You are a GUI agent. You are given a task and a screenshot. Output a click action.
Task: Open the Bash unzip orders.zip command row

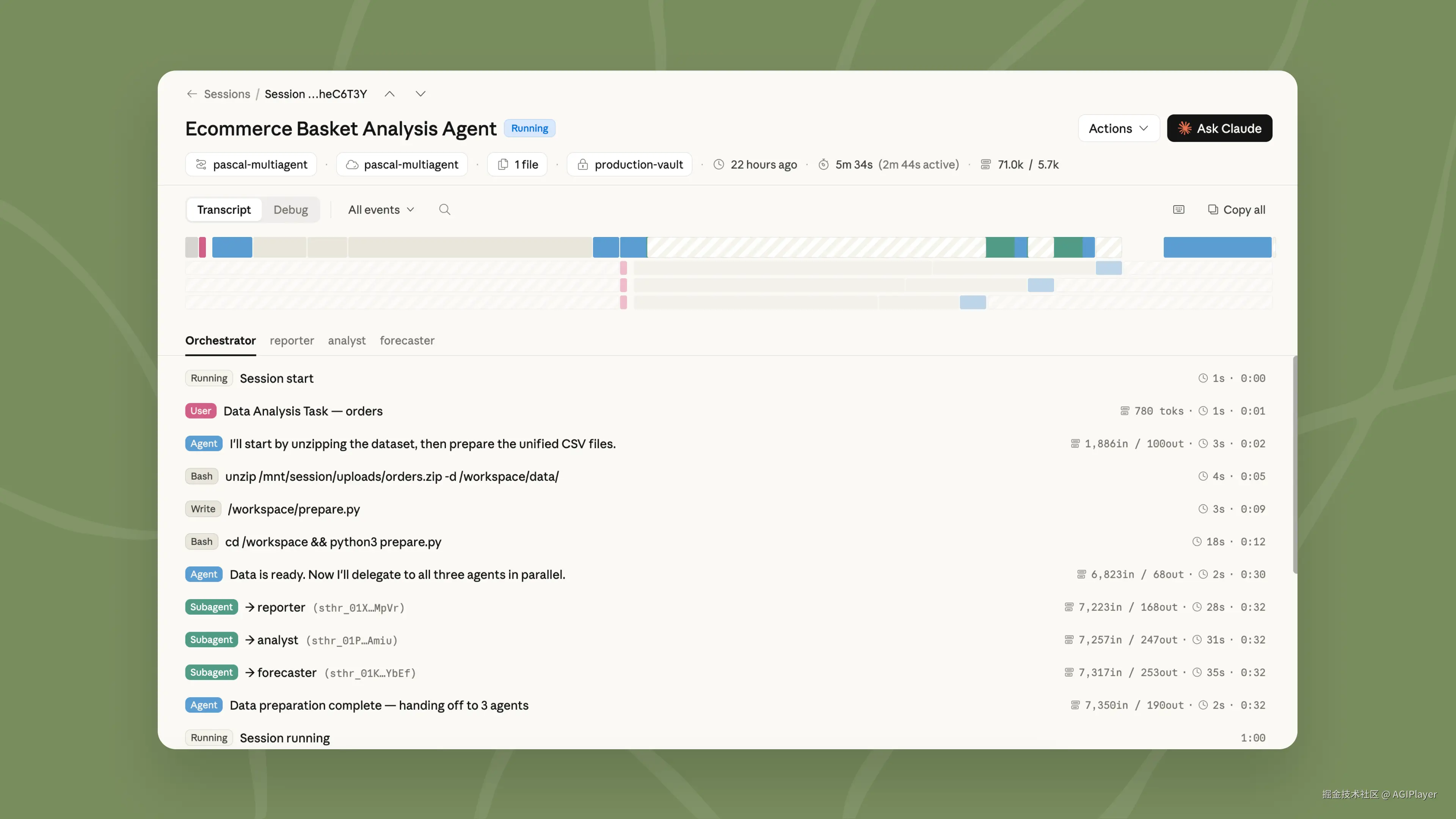point(725,477)
